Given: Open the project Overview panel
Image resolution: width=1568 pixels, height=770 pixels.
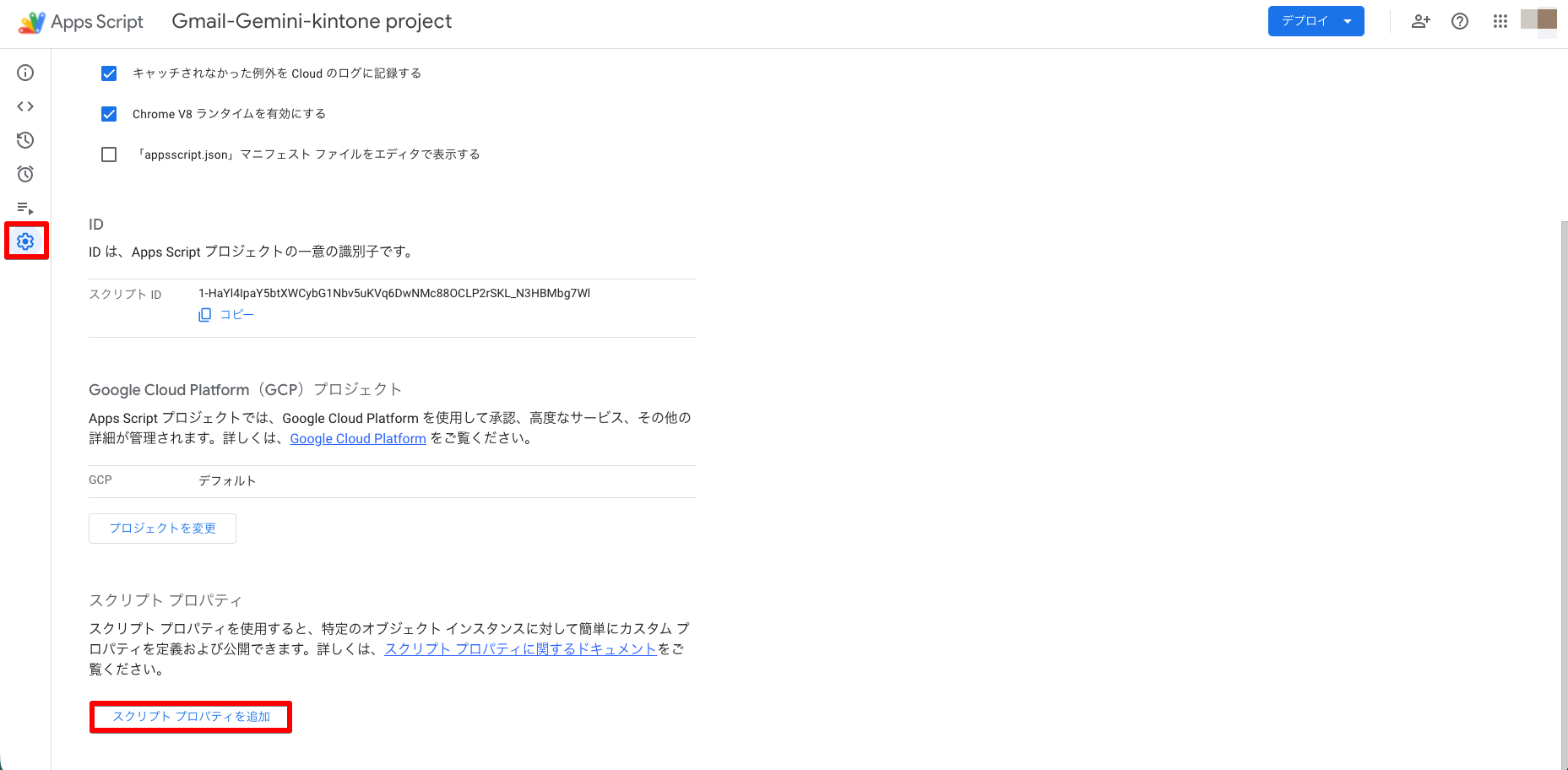Looking at the screenshot, I should pos(25,73).
